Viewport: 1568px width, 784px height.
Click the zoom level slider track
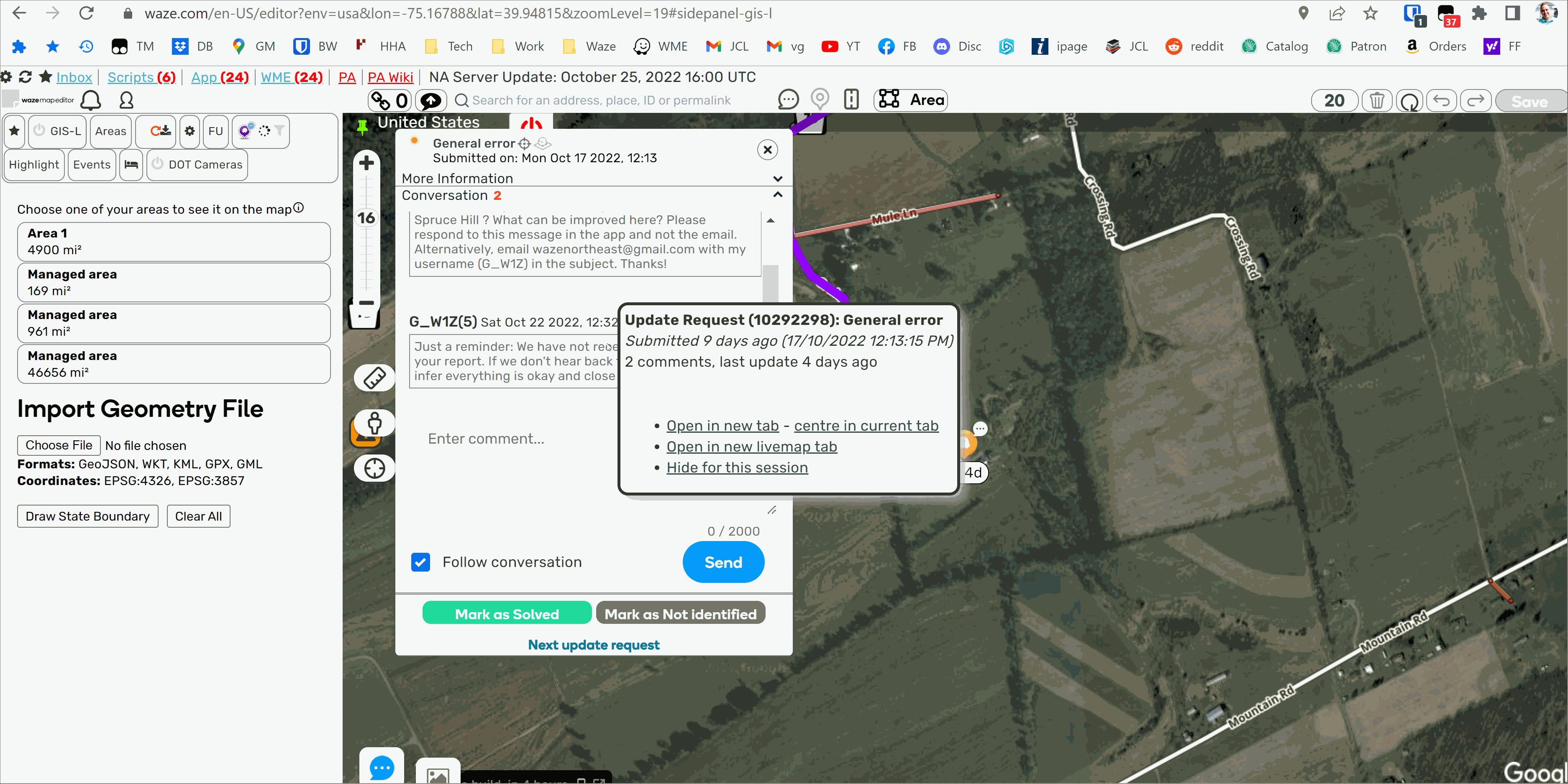click(x=366, y=255)
